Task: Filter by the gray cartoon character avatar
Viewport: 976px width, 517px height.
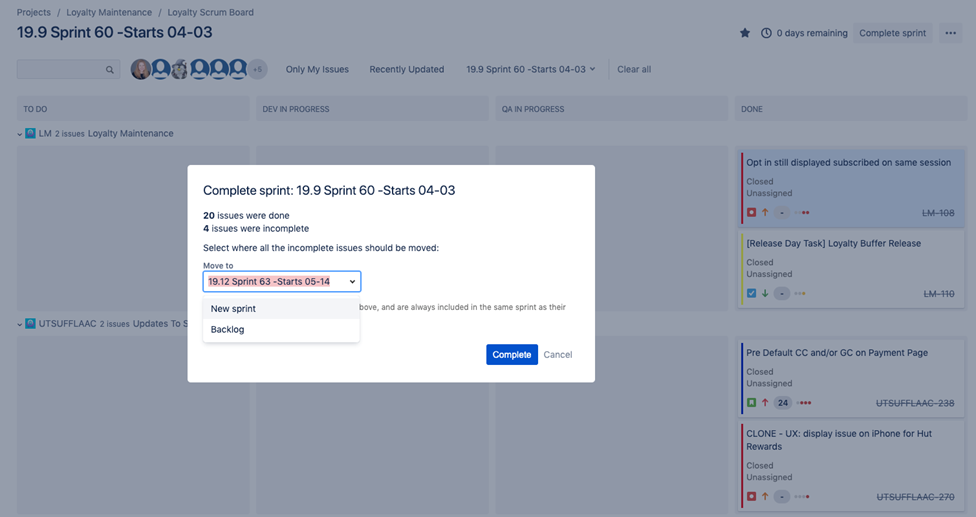Action: (x=180, y=69)
